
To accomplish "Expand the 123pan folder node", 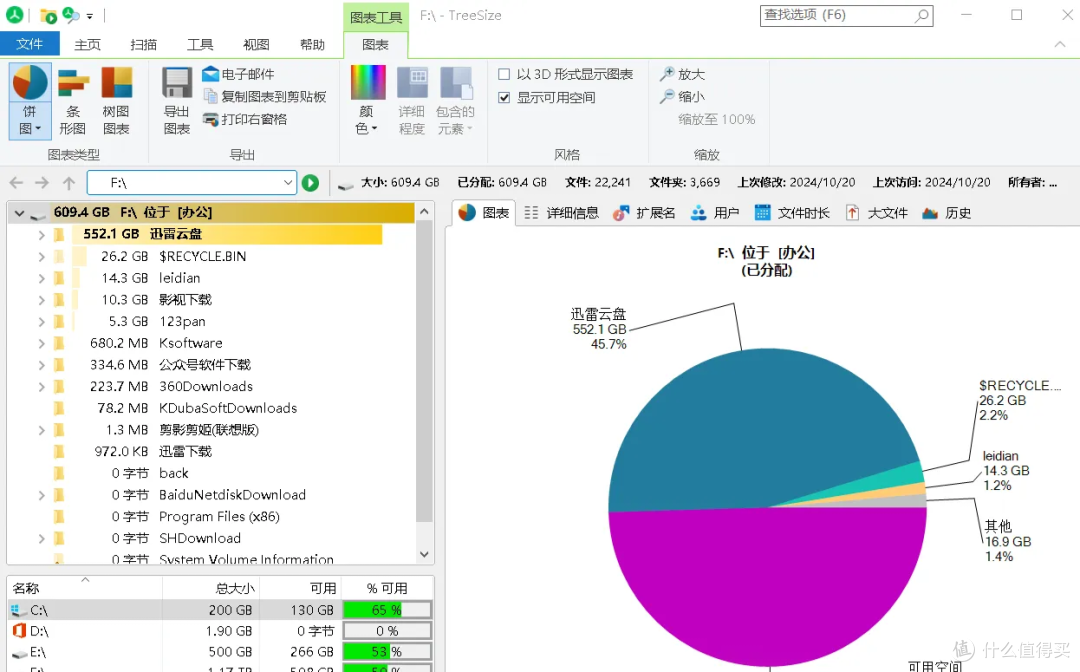I will (41, 322).
